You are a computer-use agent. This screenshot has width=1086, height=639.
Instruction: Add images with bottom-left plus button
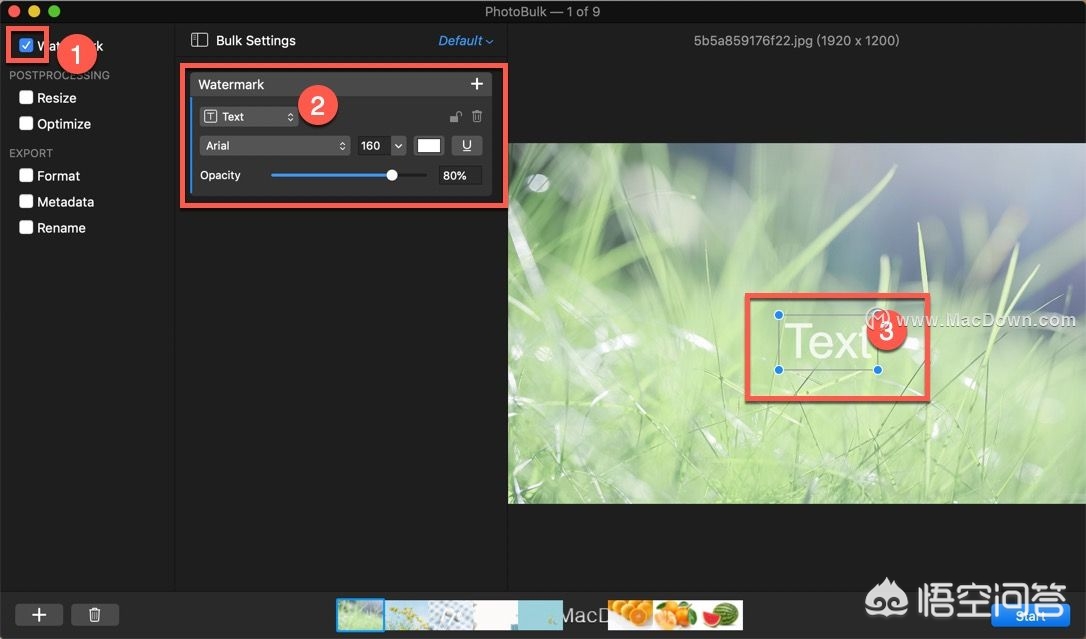coord(39,615)
